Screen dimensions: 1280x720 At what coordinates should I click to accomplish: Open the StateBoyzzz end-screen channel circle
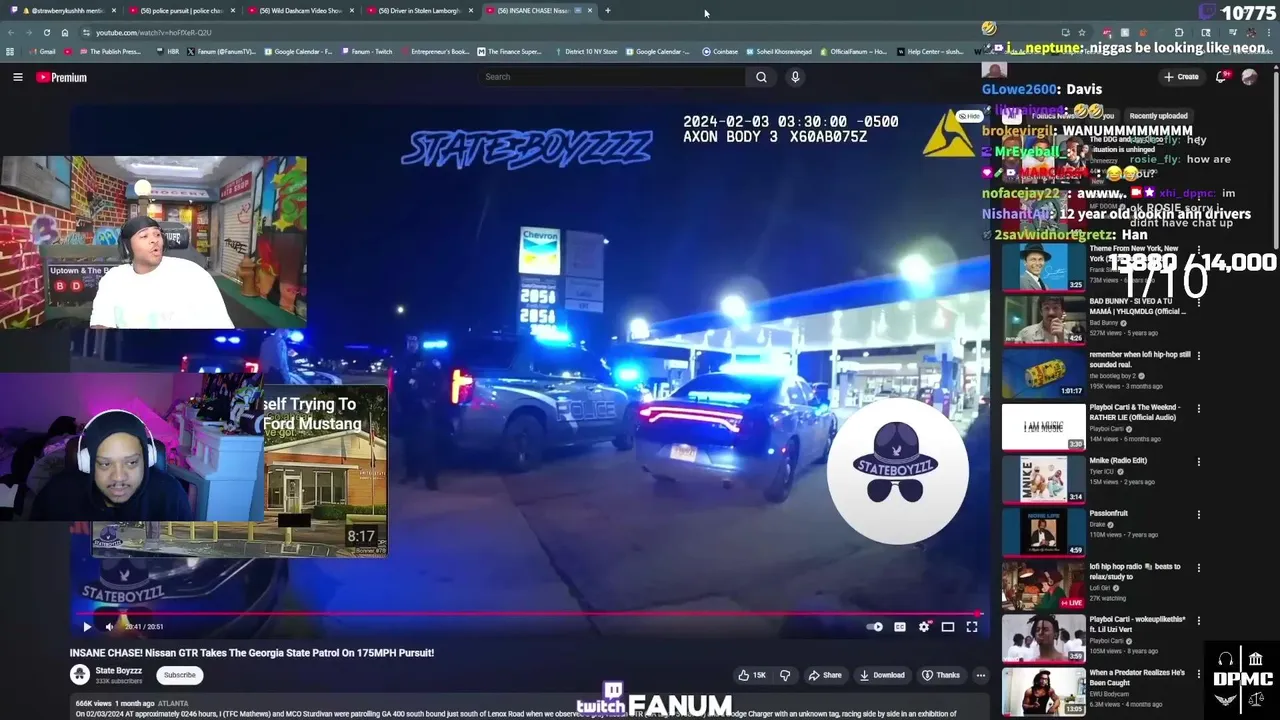tap(897, 472)
